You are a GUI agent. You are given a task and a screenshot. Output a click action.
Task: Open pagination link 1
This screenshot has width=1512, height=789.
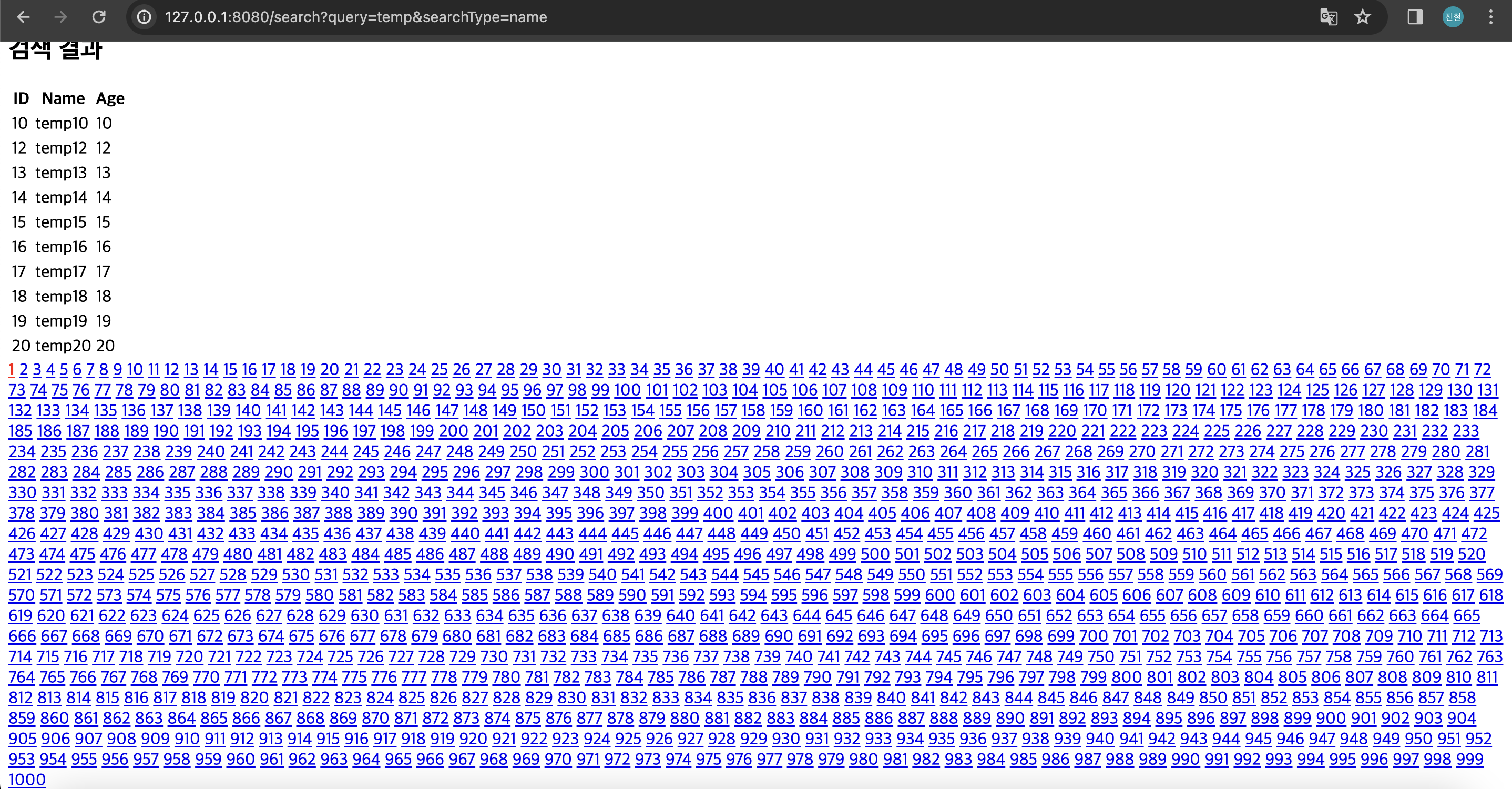coord(11,370)
